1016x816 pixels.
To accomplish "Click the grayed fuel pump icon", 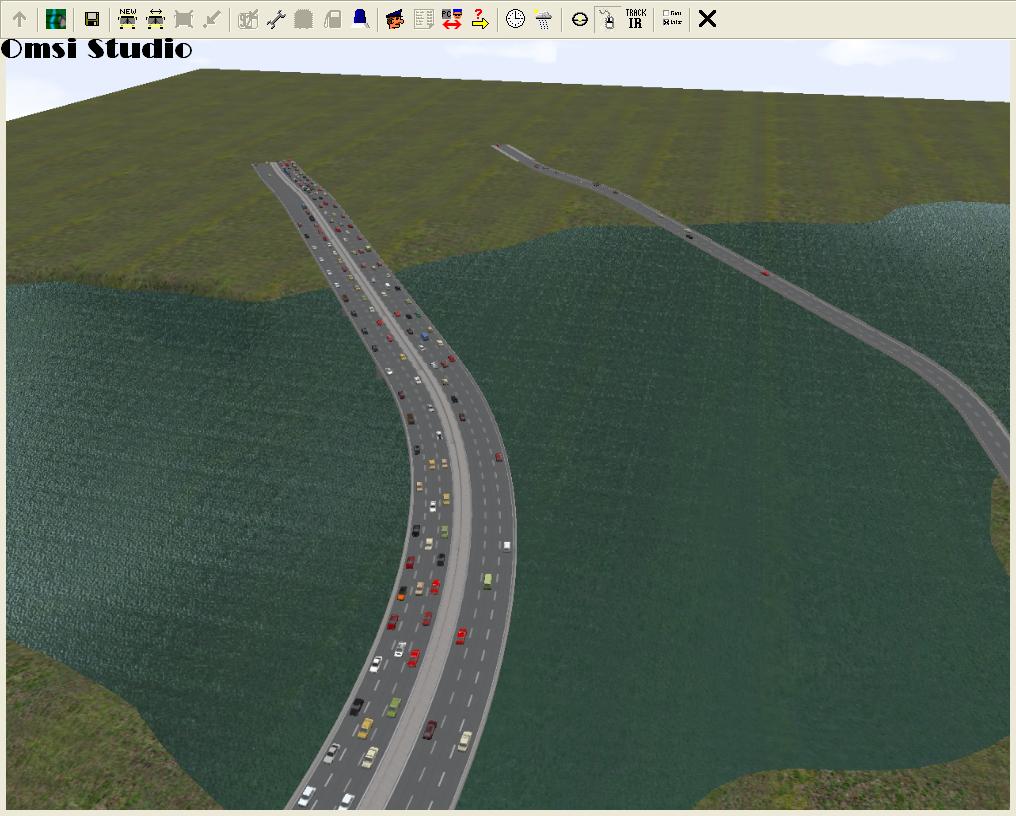I will 332,19.
